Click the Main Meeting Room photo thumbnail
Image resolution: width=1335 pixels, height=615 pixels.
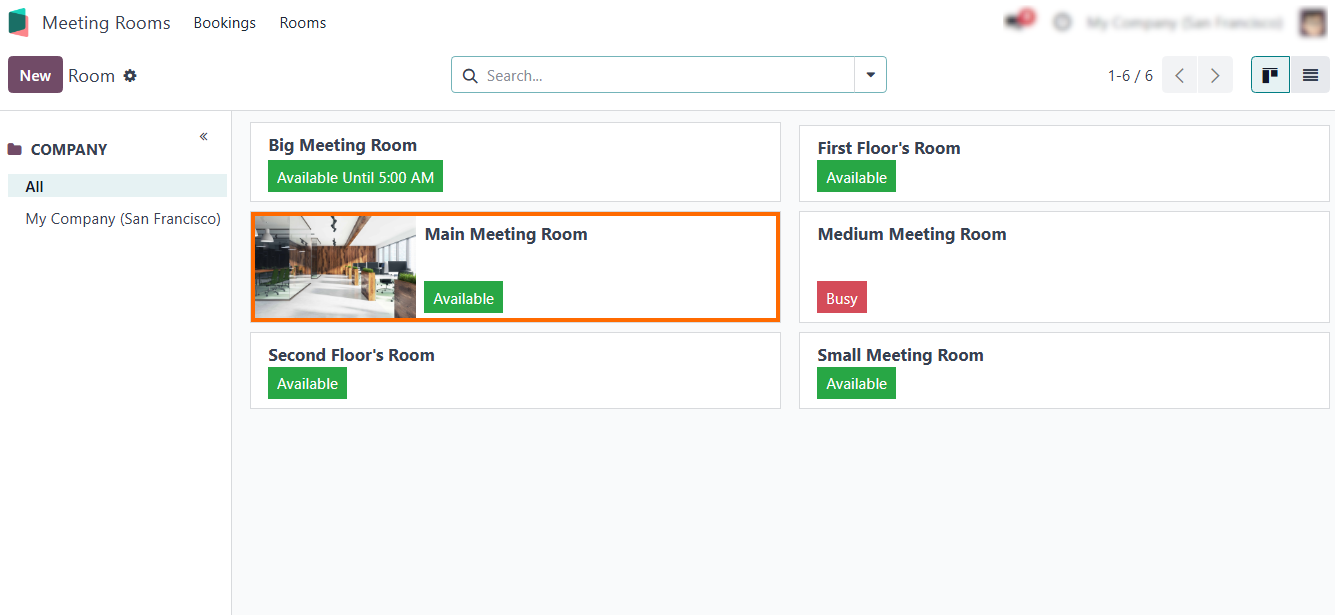pos(335,267)
